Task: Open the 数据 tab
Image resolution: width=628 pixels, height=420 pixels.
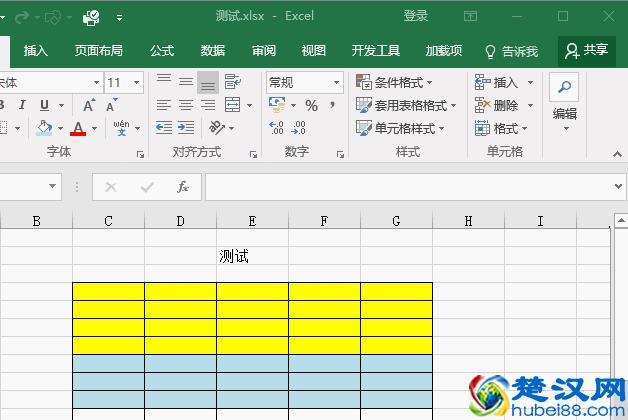Action: [213, 51]
